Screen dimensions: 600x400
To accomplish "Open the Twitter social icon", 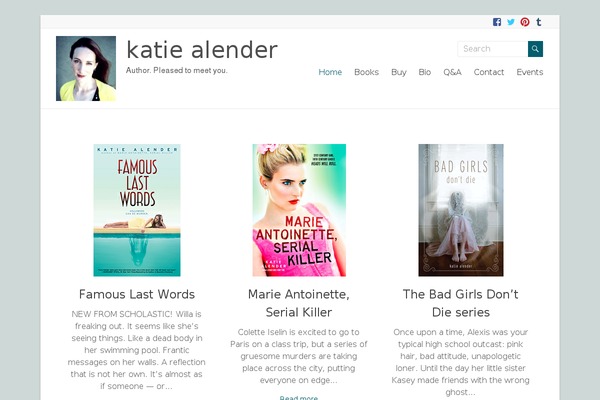I will 511,22.
